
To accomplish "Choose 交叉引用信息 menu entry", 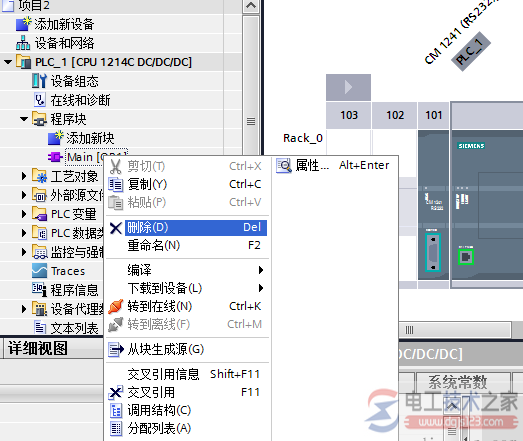I will (x=187, y=374).
